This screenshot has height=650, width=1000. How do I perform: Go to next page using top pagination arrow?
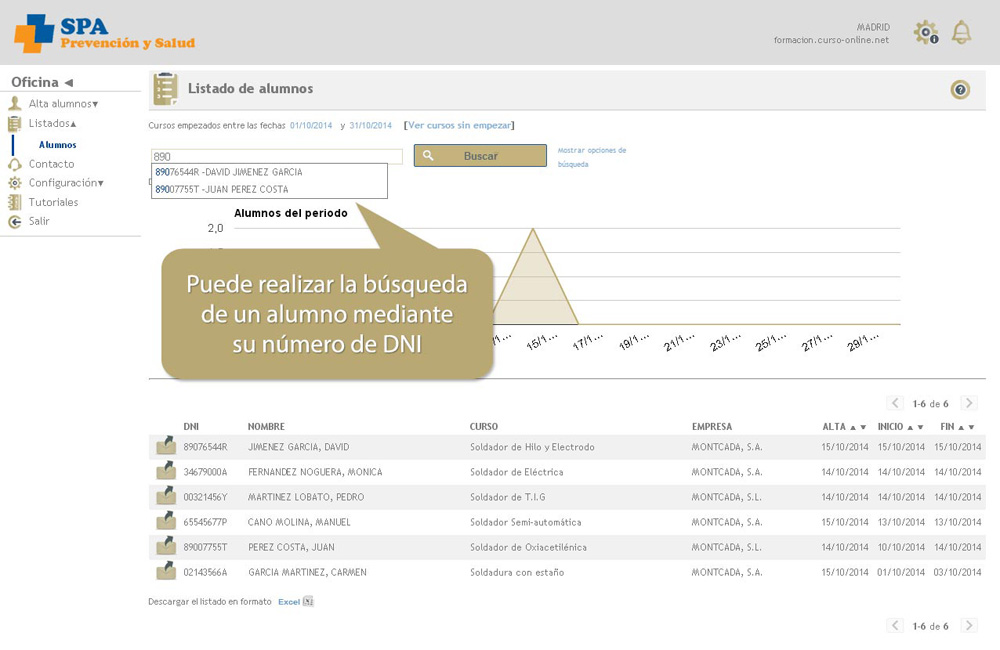pyautogui.click(x=969, y=403)
